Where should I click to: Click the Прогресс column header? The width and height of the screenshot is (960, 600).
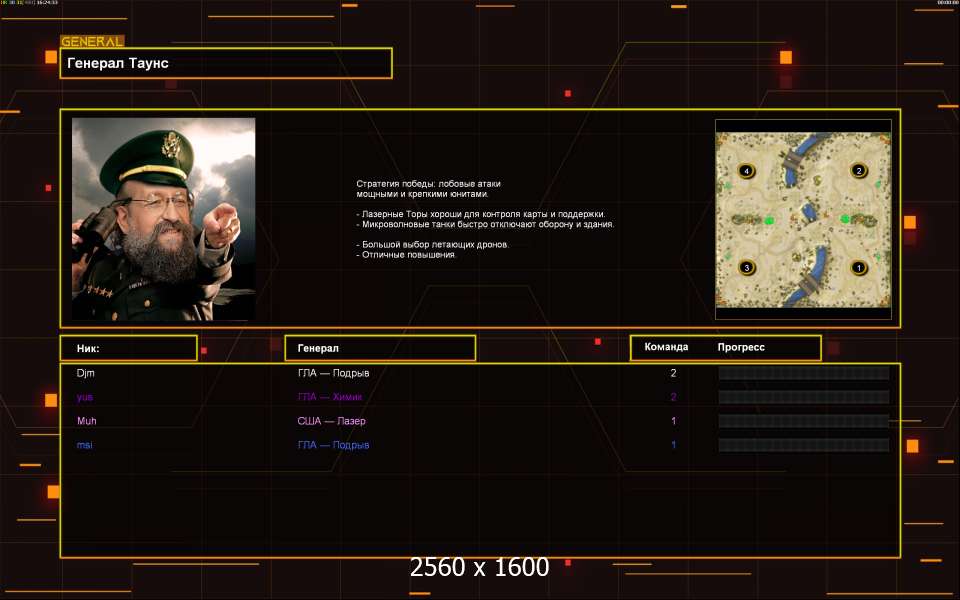pyautogui.click(x=741, y=348)
